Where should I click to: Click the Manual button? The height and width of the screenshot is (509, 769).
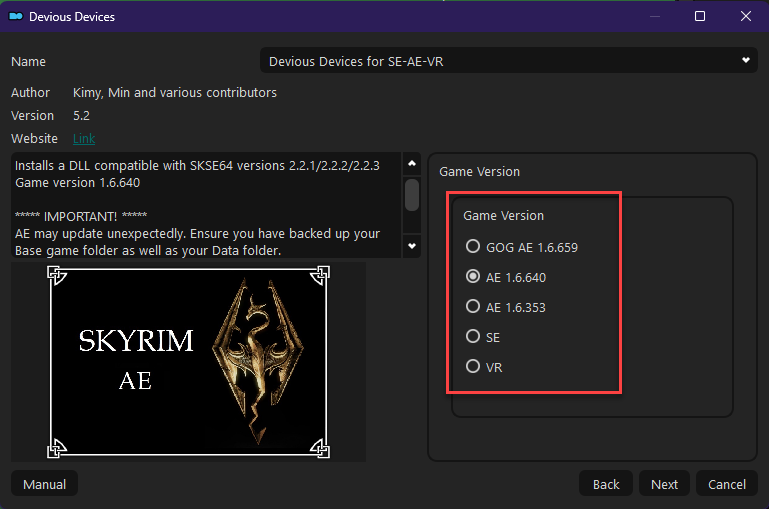tap(44, 484)
